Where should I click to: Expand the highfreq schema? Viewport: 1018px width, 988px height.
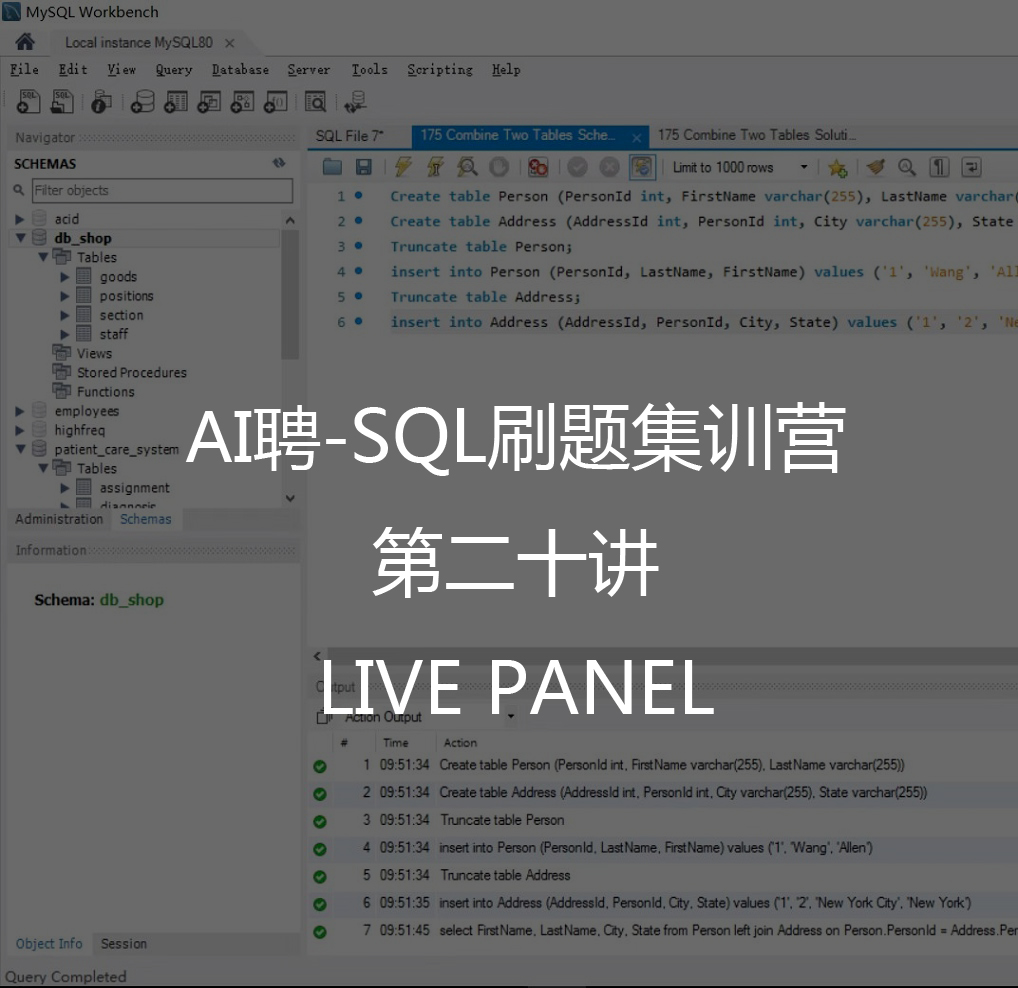(20, 430)
